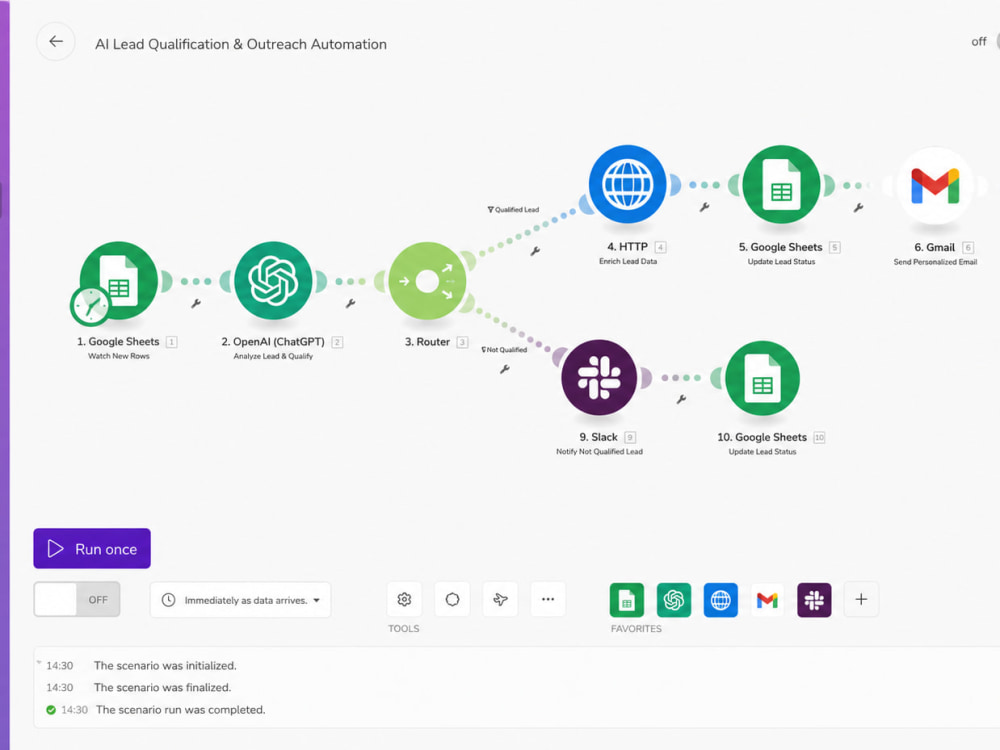Click module number badge 3 beside Router
Viewport: 1000px width, 750px height.
tap(462, 342)
